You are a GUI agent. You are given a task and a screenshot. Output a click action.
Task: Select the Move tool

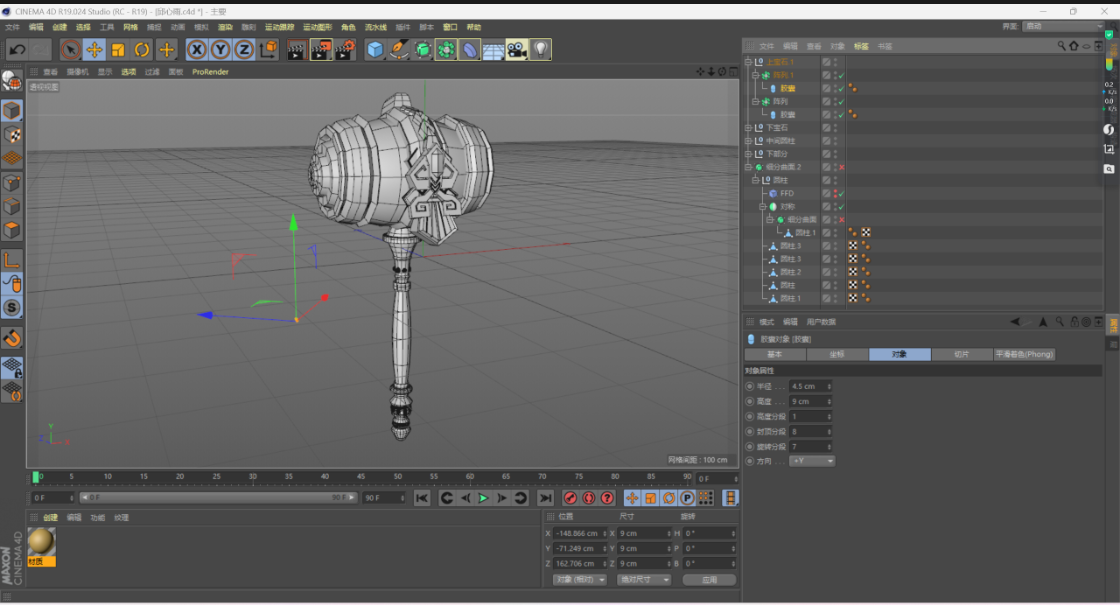[x=94, y=49]
